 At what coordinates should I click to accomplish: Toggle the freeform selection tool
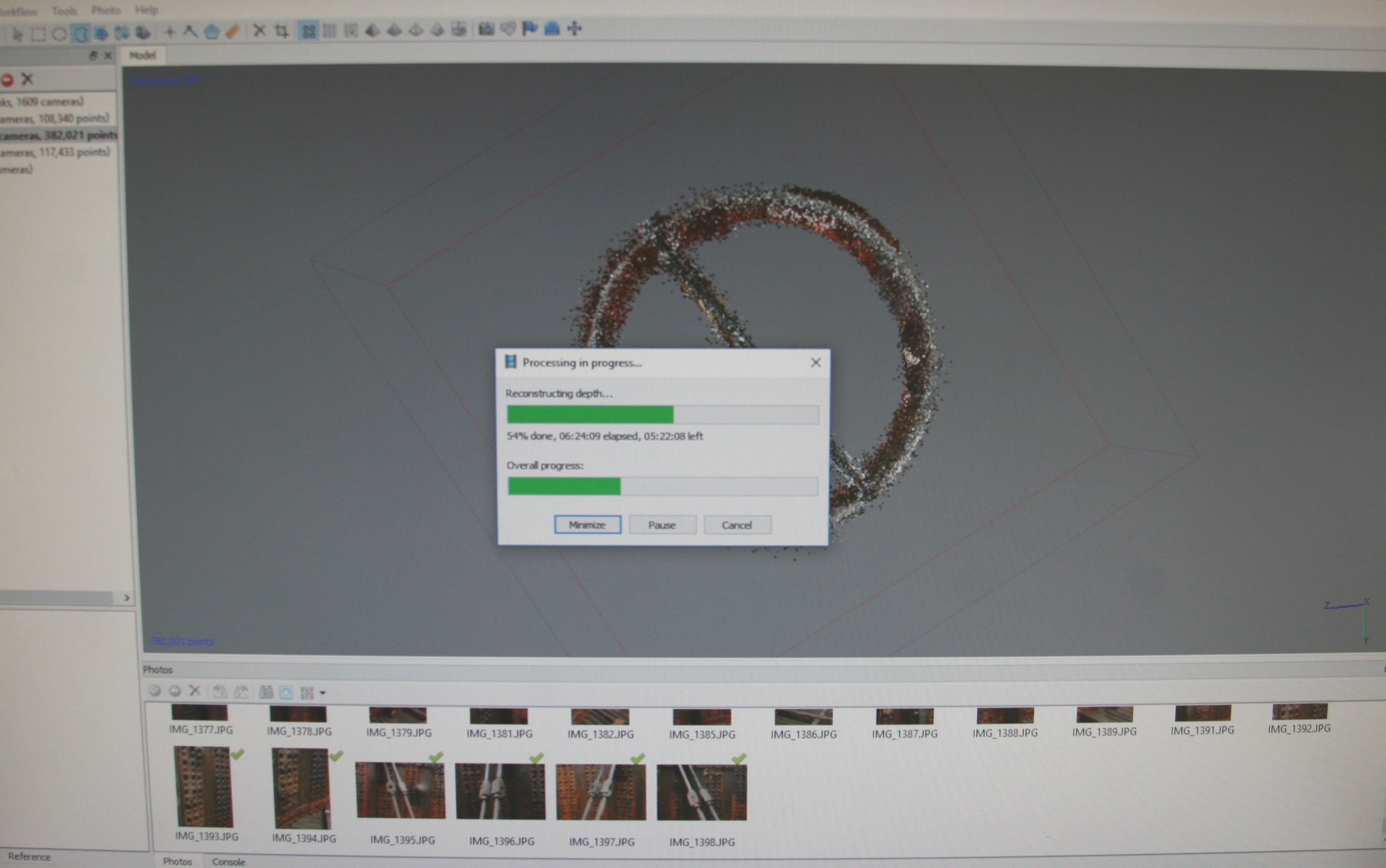click(80, 33)
